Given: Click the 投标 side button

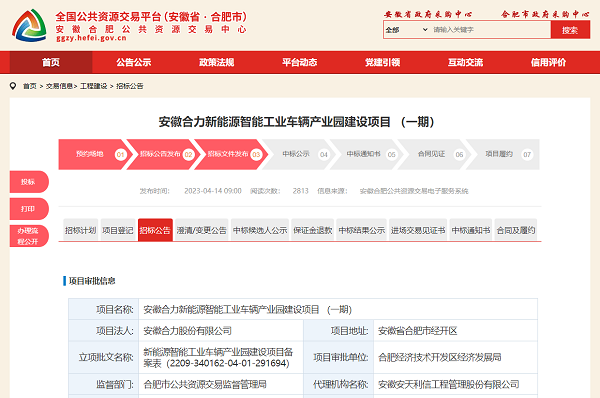Looking at the screenshot, I should [x=29, y=182].
